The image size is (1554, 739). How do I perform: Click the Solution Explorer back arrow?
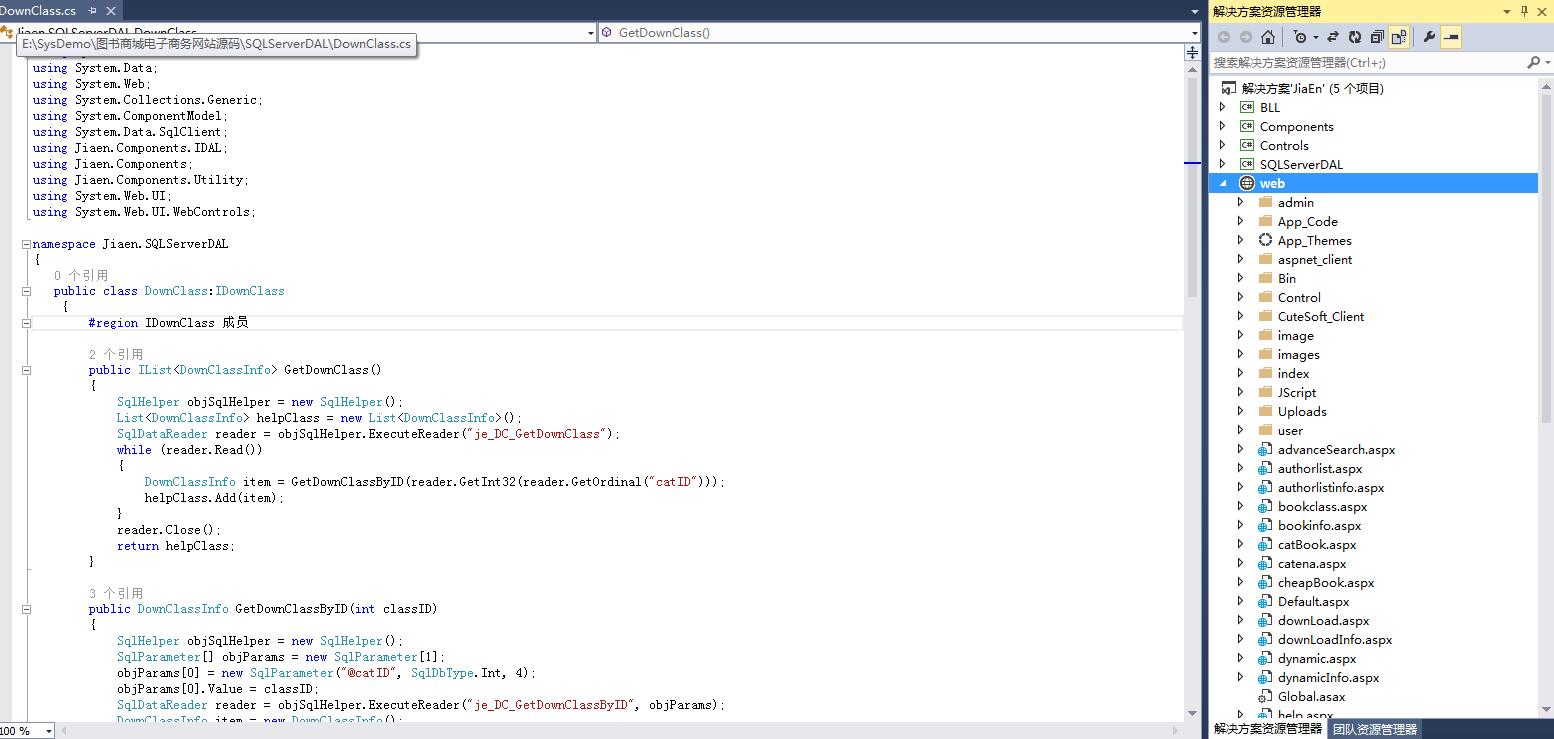[x=1224, y=37]
